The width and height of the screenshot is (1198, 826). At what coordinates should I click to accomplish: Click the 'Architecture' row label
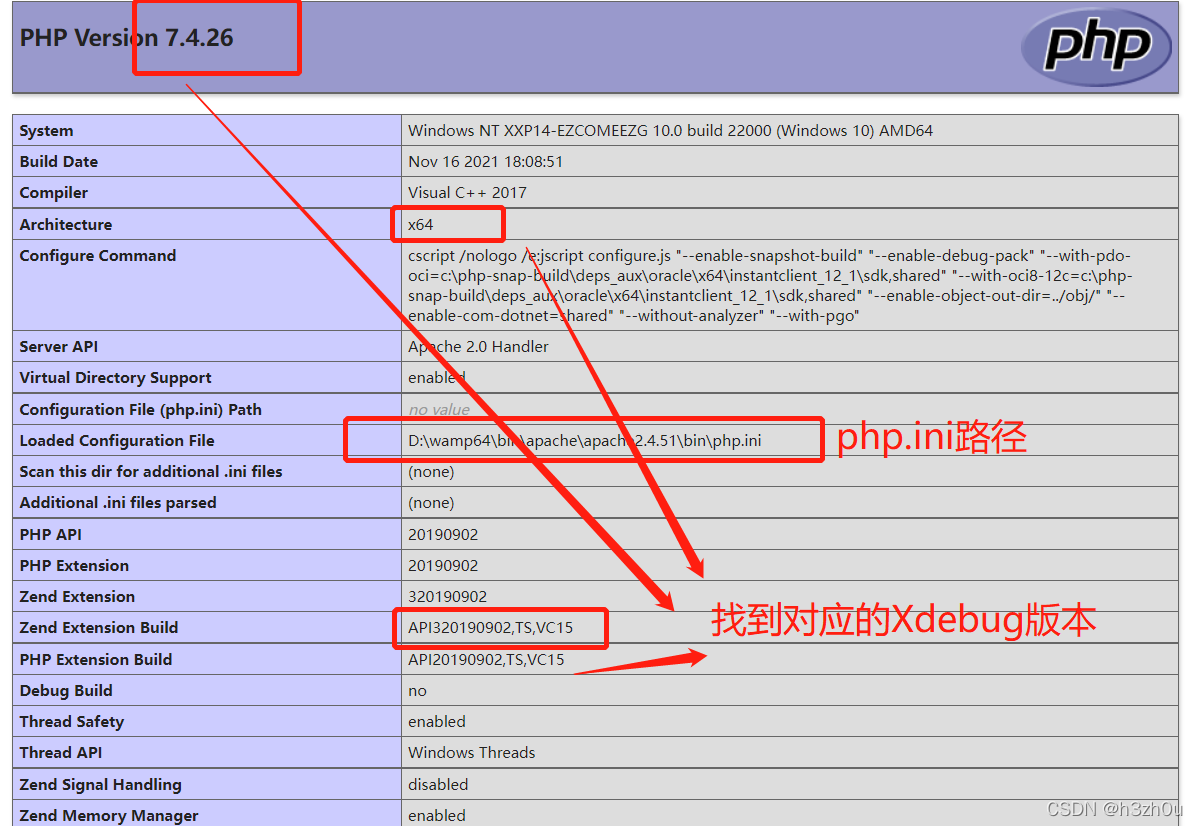(66, 225)
